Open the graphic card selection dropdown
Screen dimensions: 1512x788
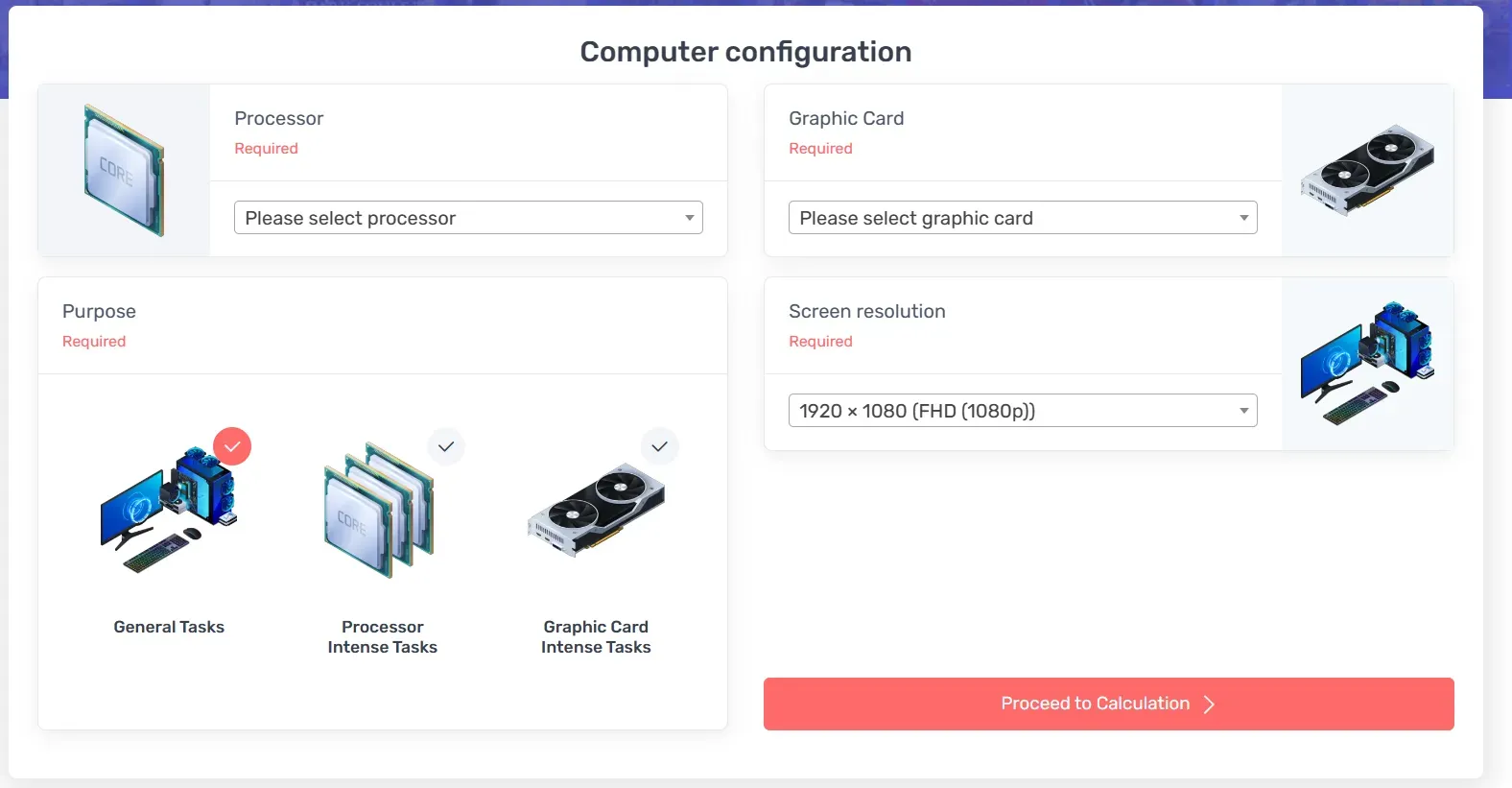click(1023, 218)
